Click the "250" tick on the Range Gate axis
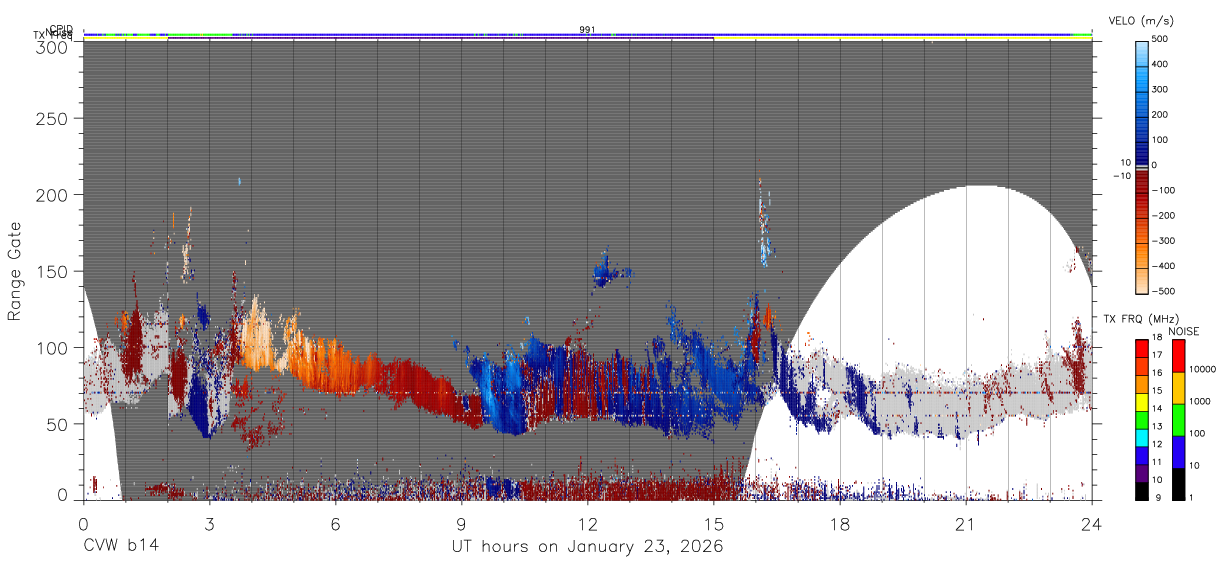This screenshot has width=1228, height=567. [x=52, y=118]
